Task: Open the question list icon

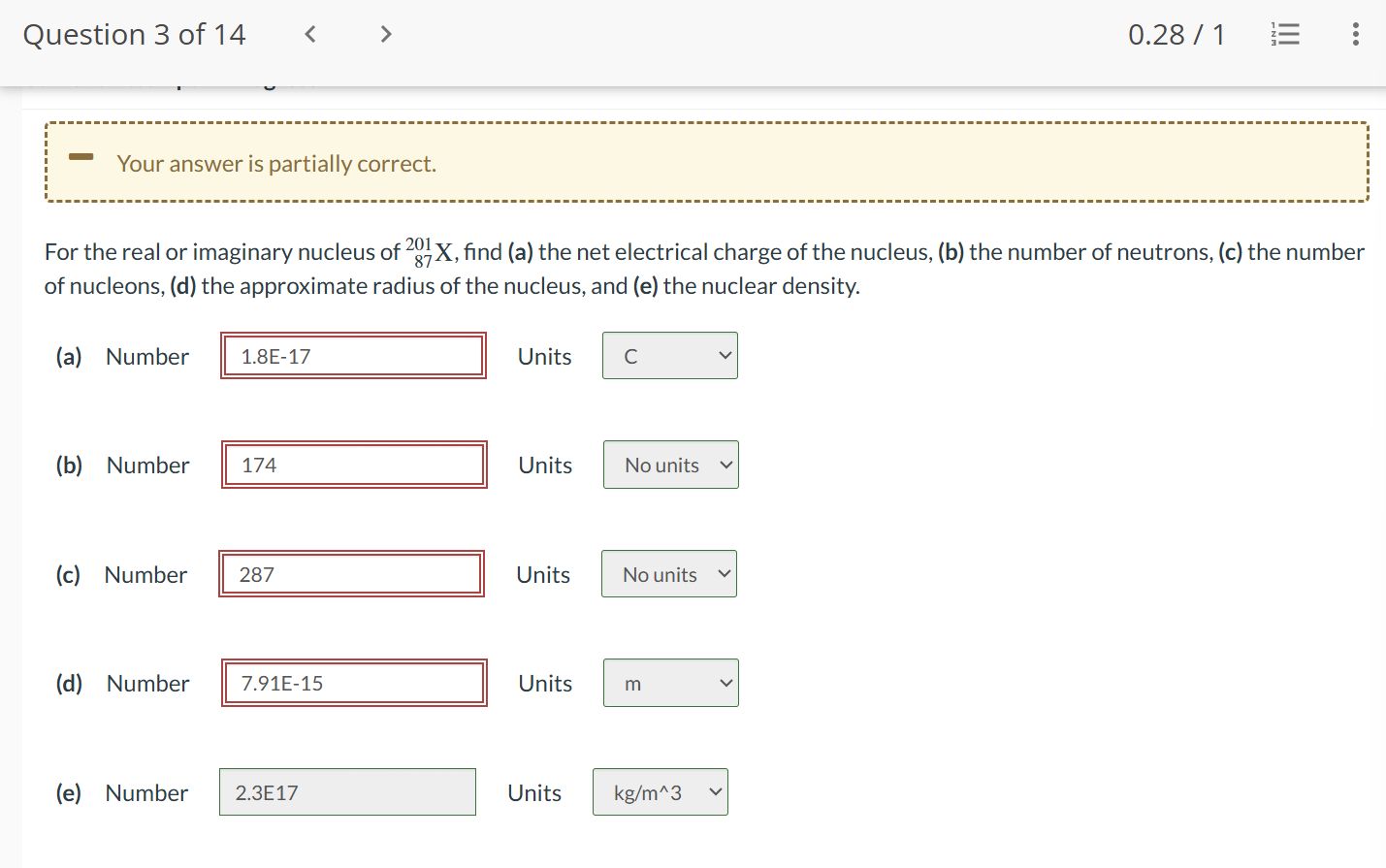Action: coord(1284,33)
